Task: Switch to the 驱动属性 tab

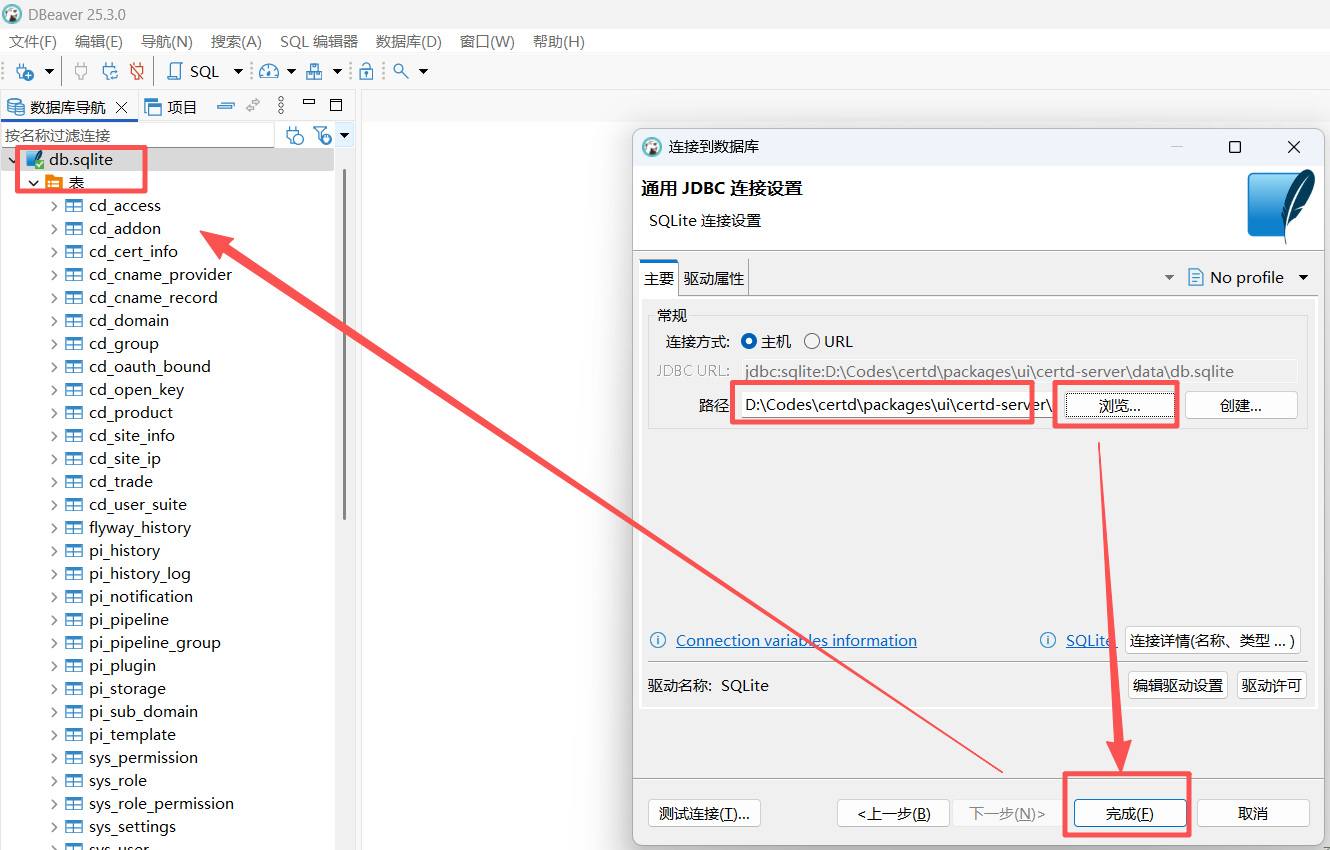Action: coord(714,279)
